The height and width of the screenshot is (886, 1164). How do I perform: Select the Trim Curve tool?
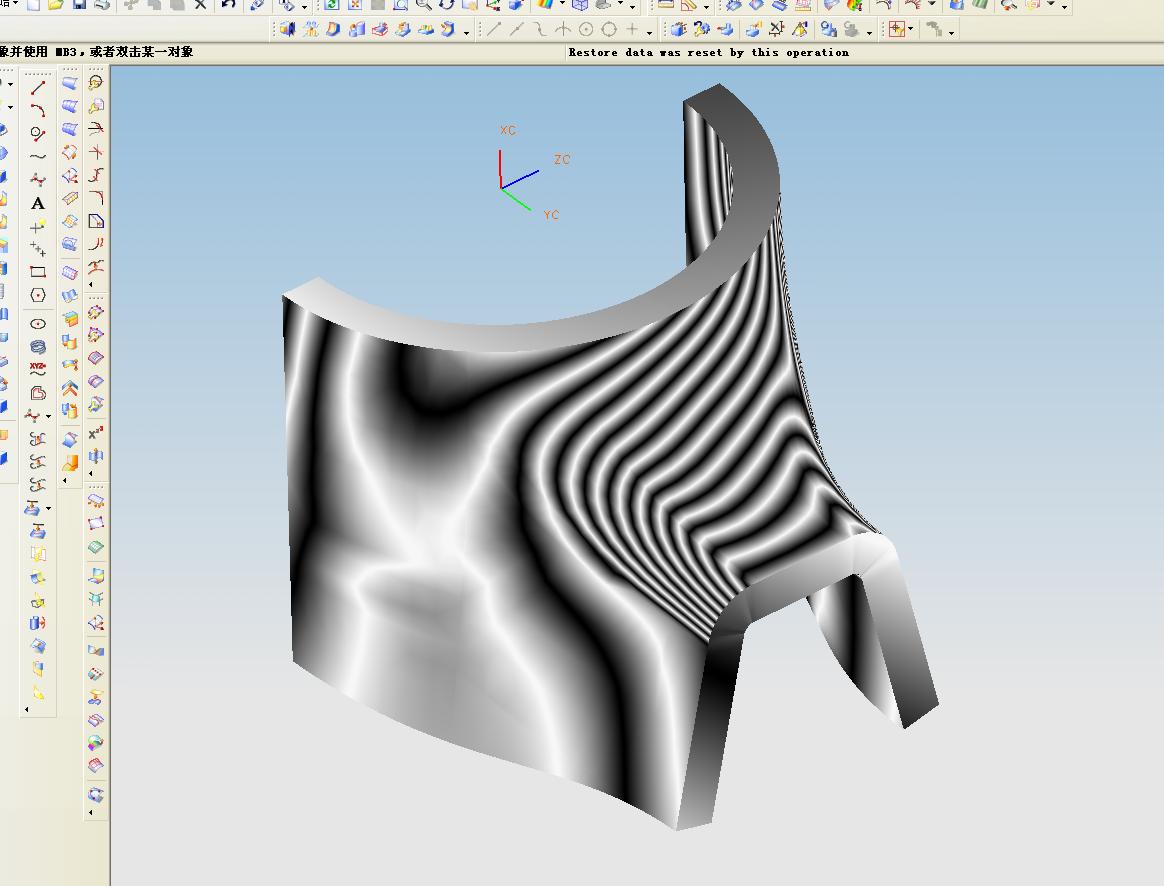(x=96, y=129)
